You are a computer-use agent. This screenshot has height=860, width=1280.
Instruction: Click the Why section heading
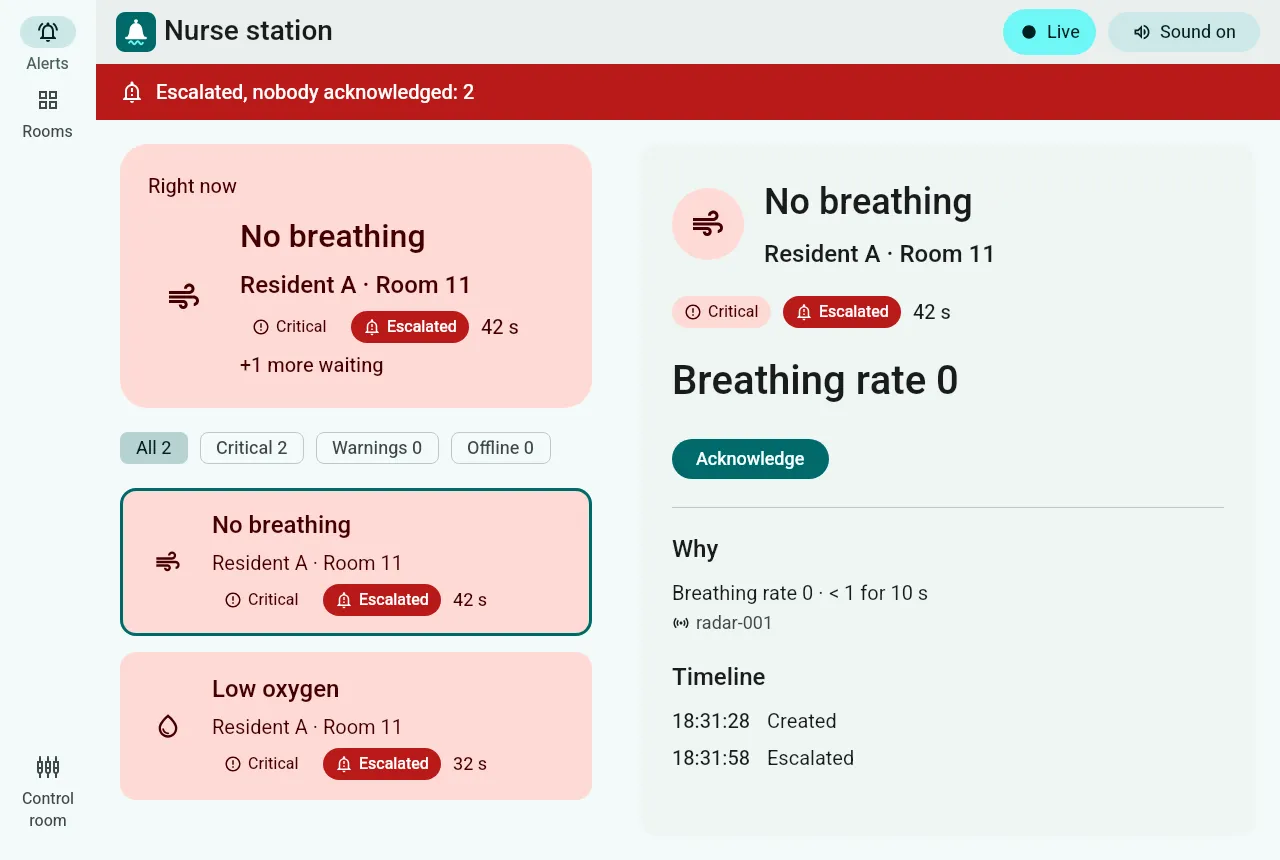695,549
